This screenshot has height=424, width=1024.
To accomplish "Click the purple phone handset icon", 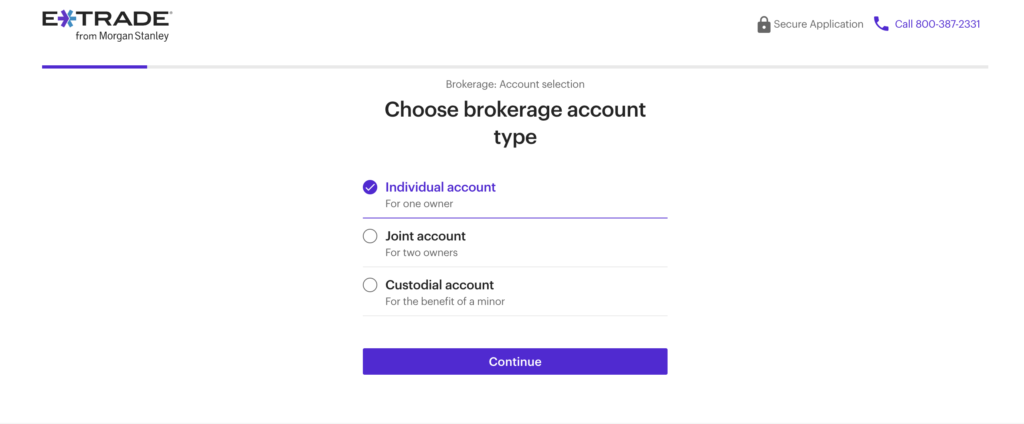I will coord(881,24).
